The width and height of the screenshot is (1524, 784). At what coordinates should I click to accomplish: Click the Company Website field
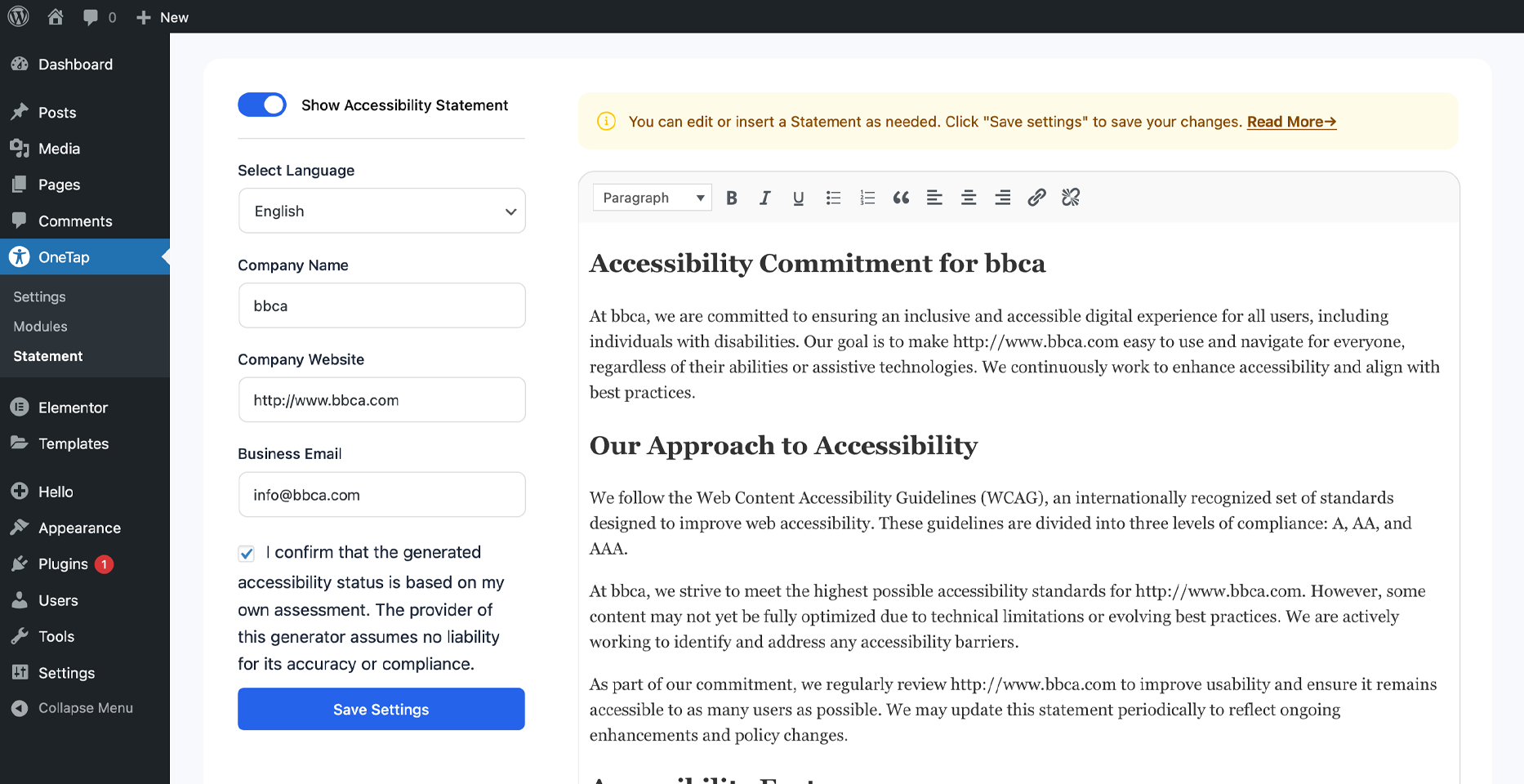[382, 400]
